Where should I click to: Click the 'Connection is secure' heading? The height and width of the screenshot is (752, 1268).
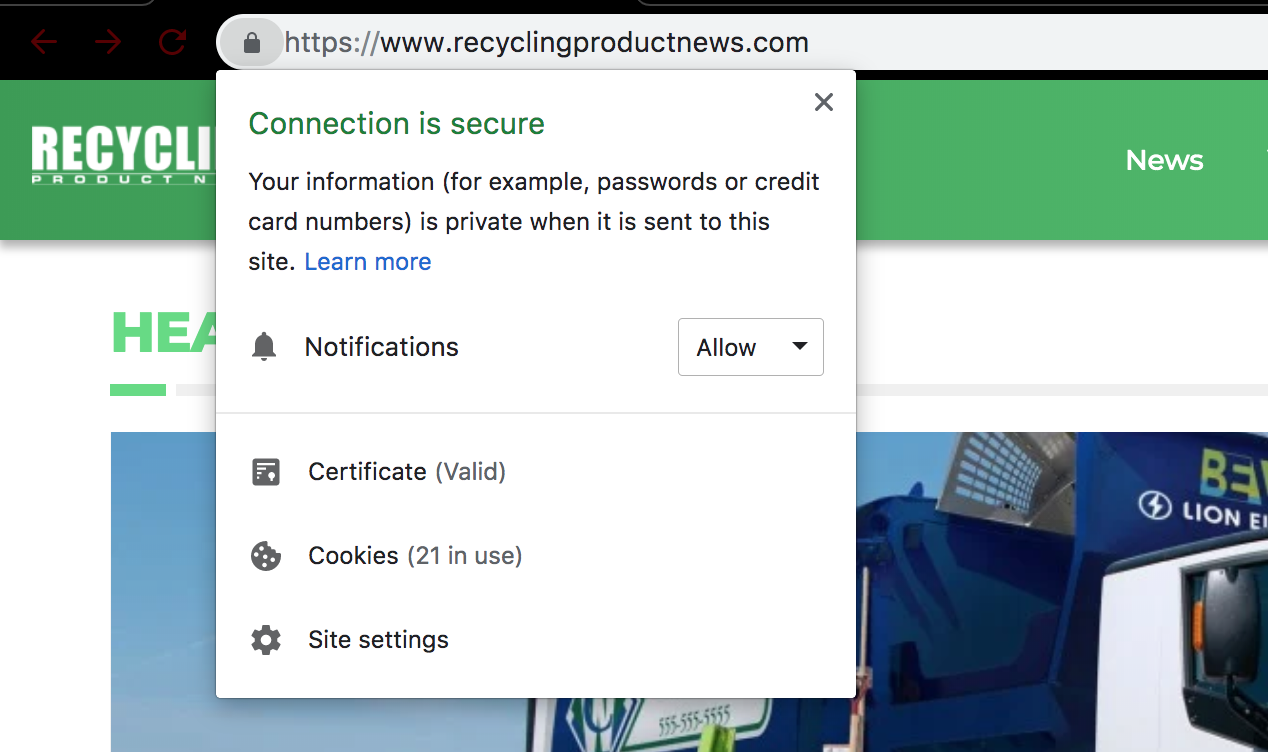click(396, 124)
